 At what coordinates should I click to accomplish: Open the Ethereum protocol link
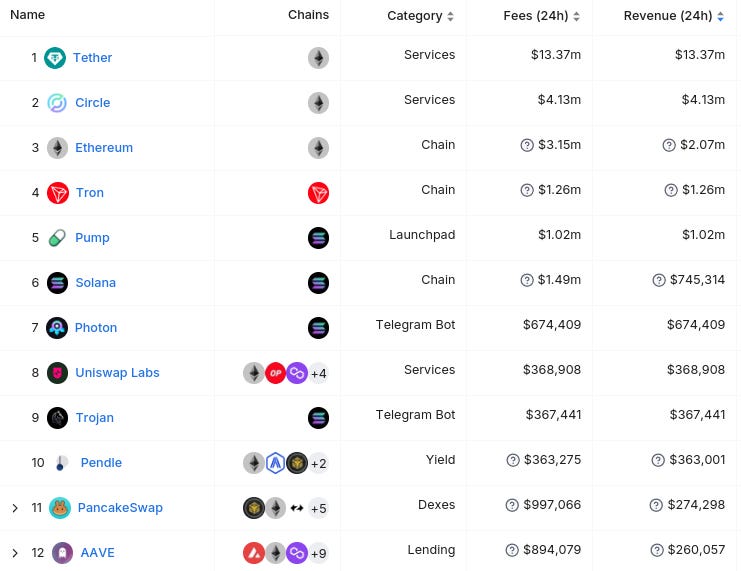tap(104, 147)
